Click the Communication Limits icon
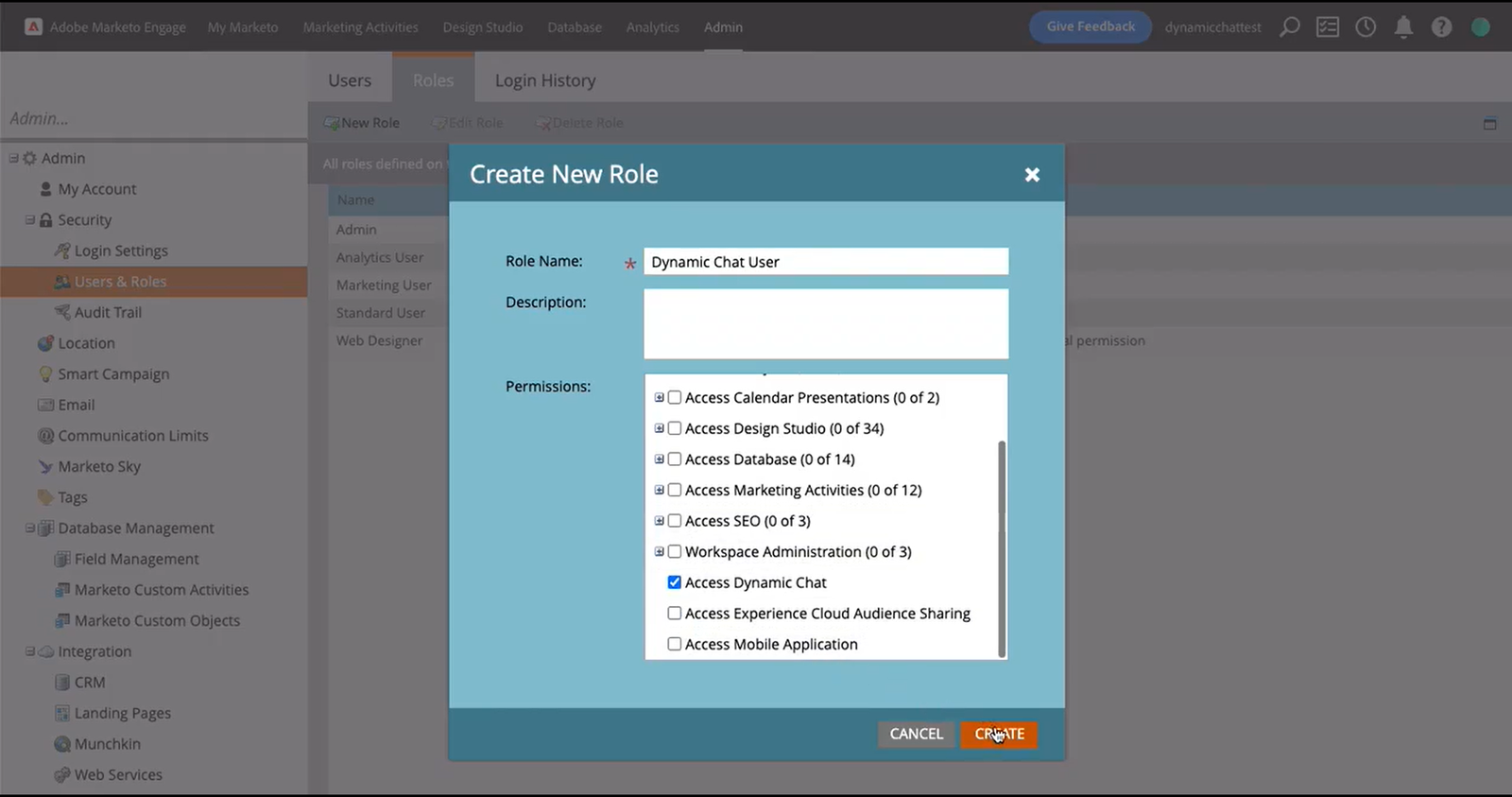The width and height of the screenshot is (1512, 797). 45,436
